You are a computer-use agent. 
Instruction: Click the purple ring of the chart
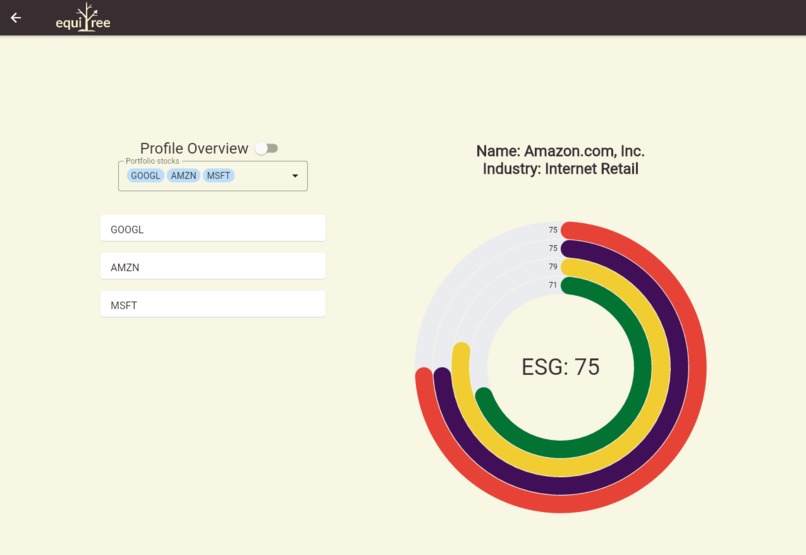coord(679,367)
